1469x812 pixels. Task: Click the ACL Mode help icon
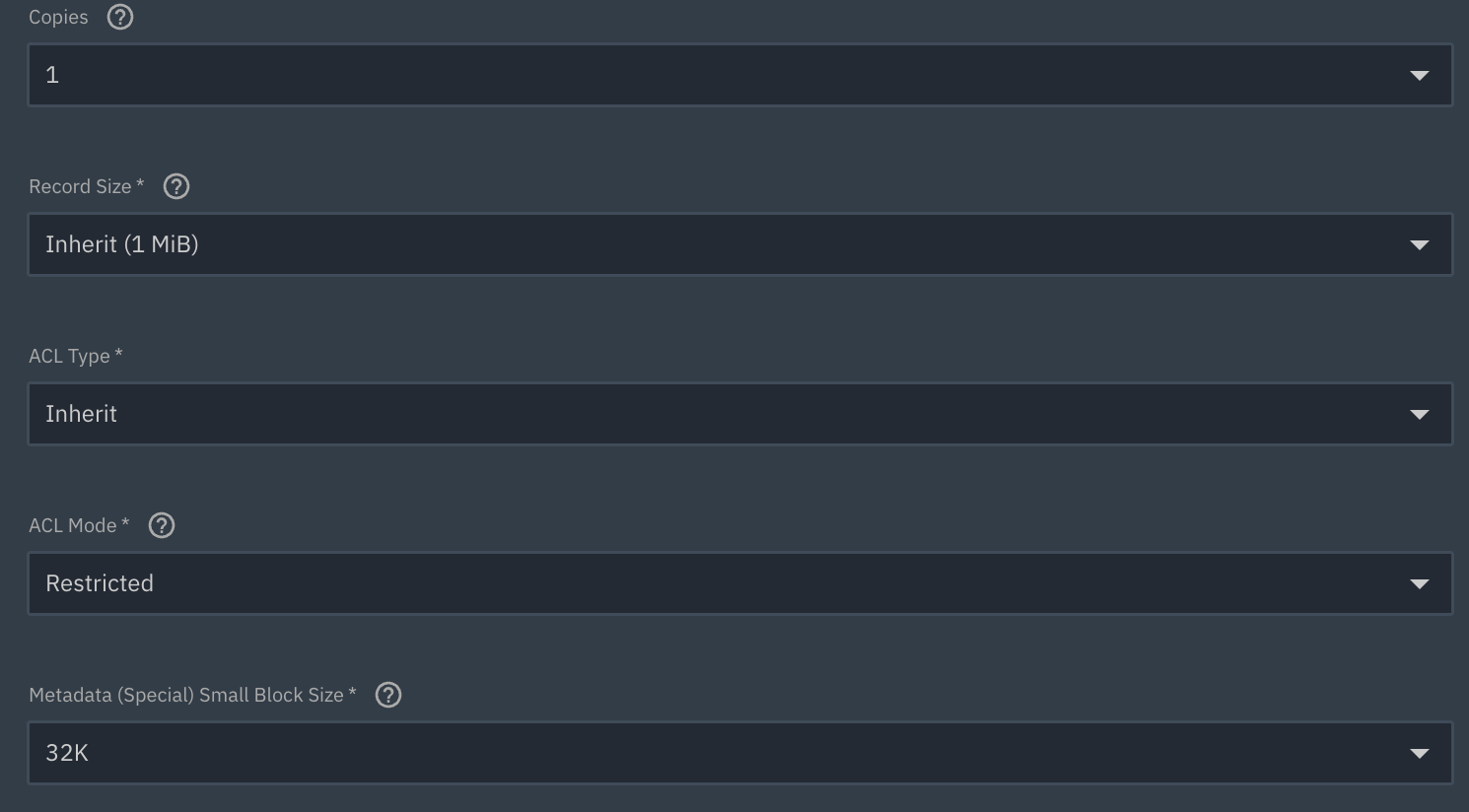pos(162,525)
